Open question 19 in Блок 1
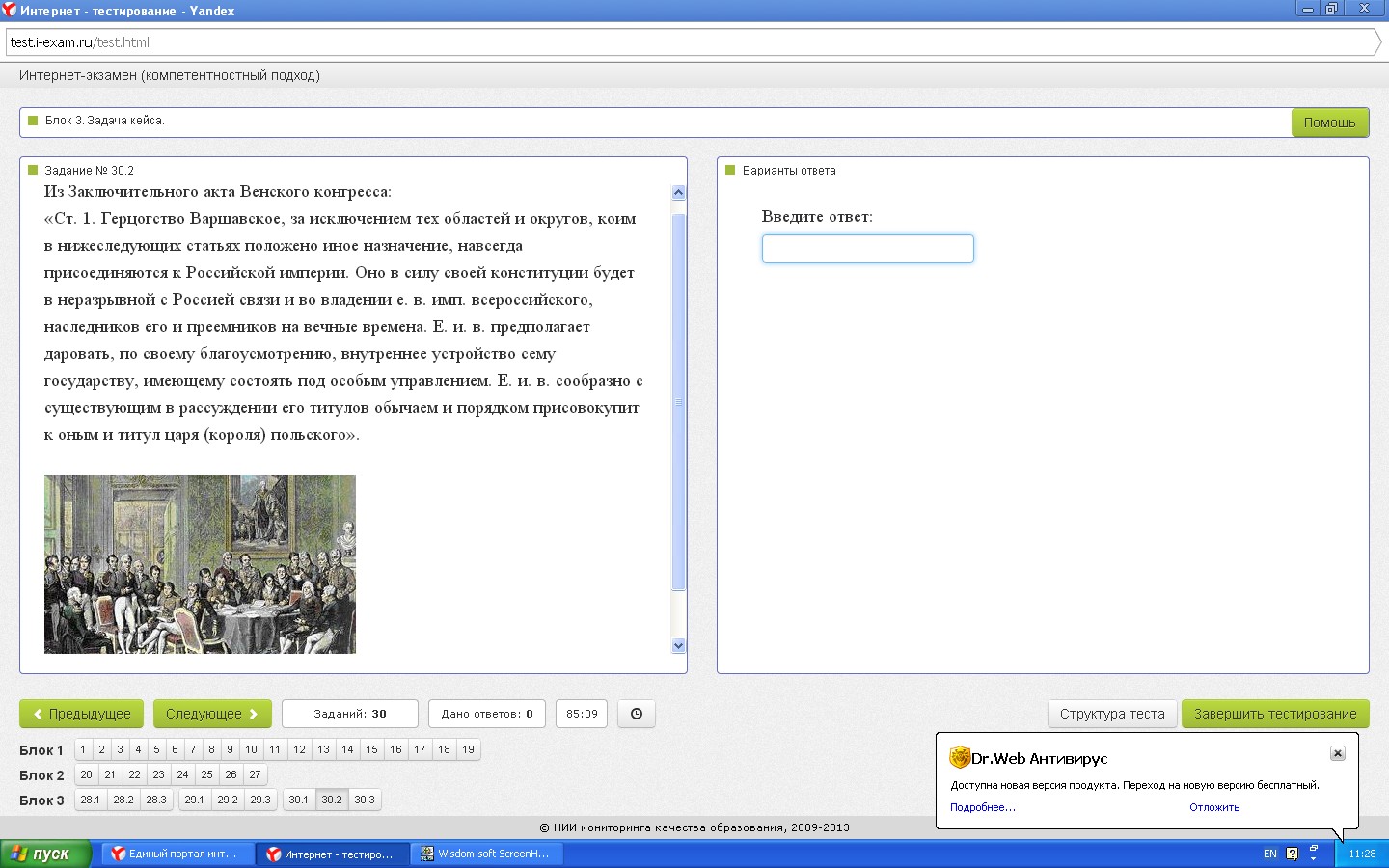 point(468,749)
